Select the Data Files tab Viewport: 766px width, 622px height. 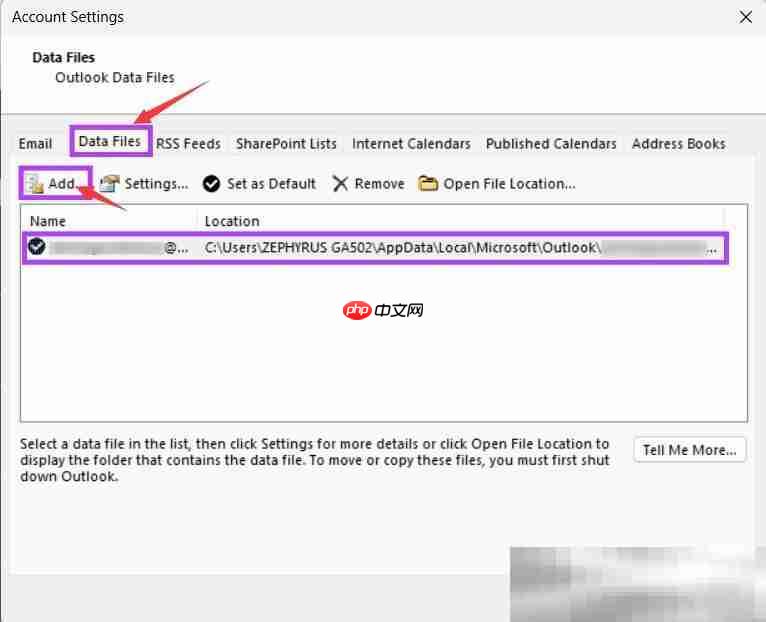(109, 141)
